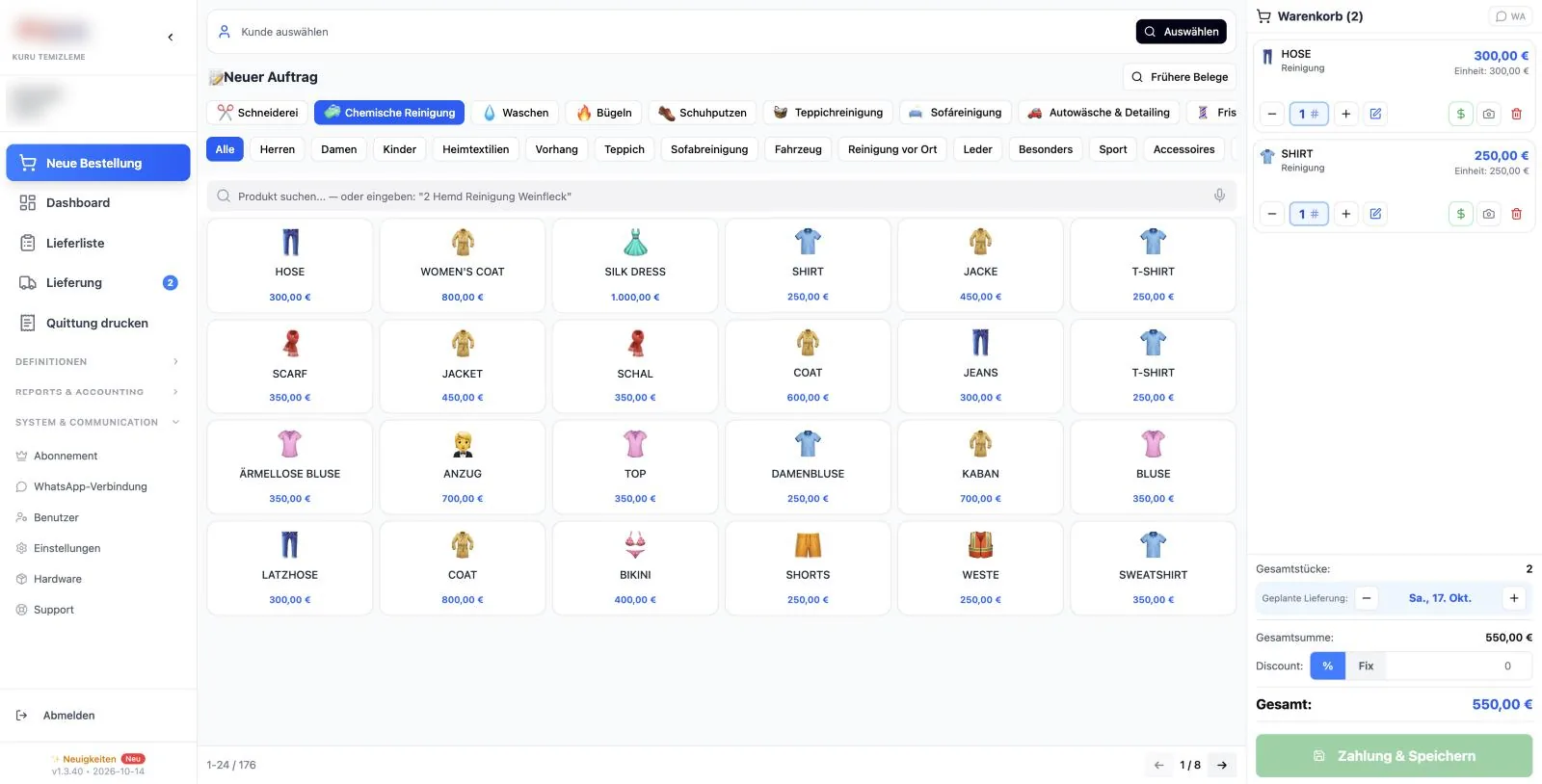
Task: Expand REPORTS & ACCOUNTING section
Action: pyautogui.click(x=98, y=392)
